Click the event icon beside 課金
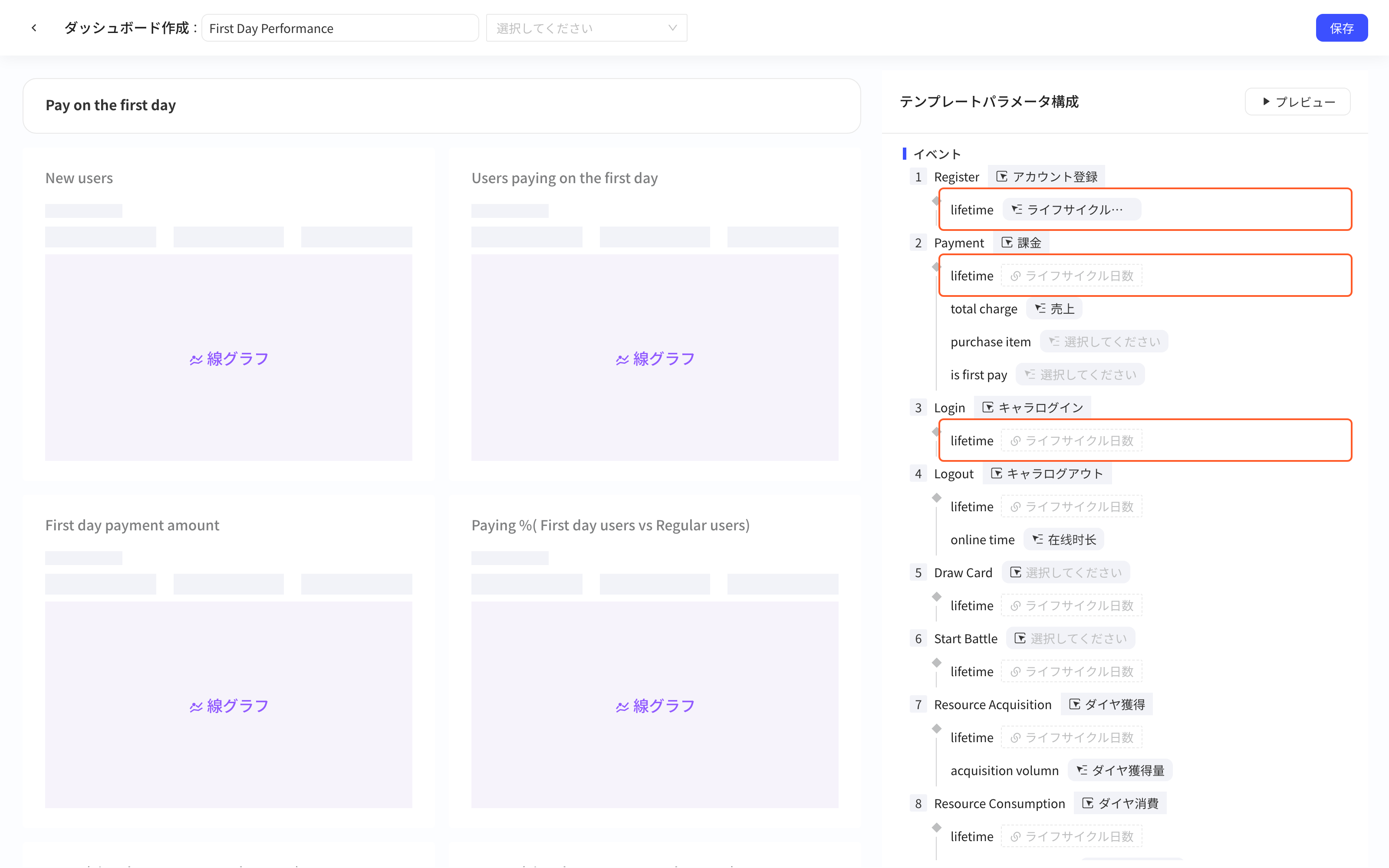1389x868 pixels. (1006, 243)
